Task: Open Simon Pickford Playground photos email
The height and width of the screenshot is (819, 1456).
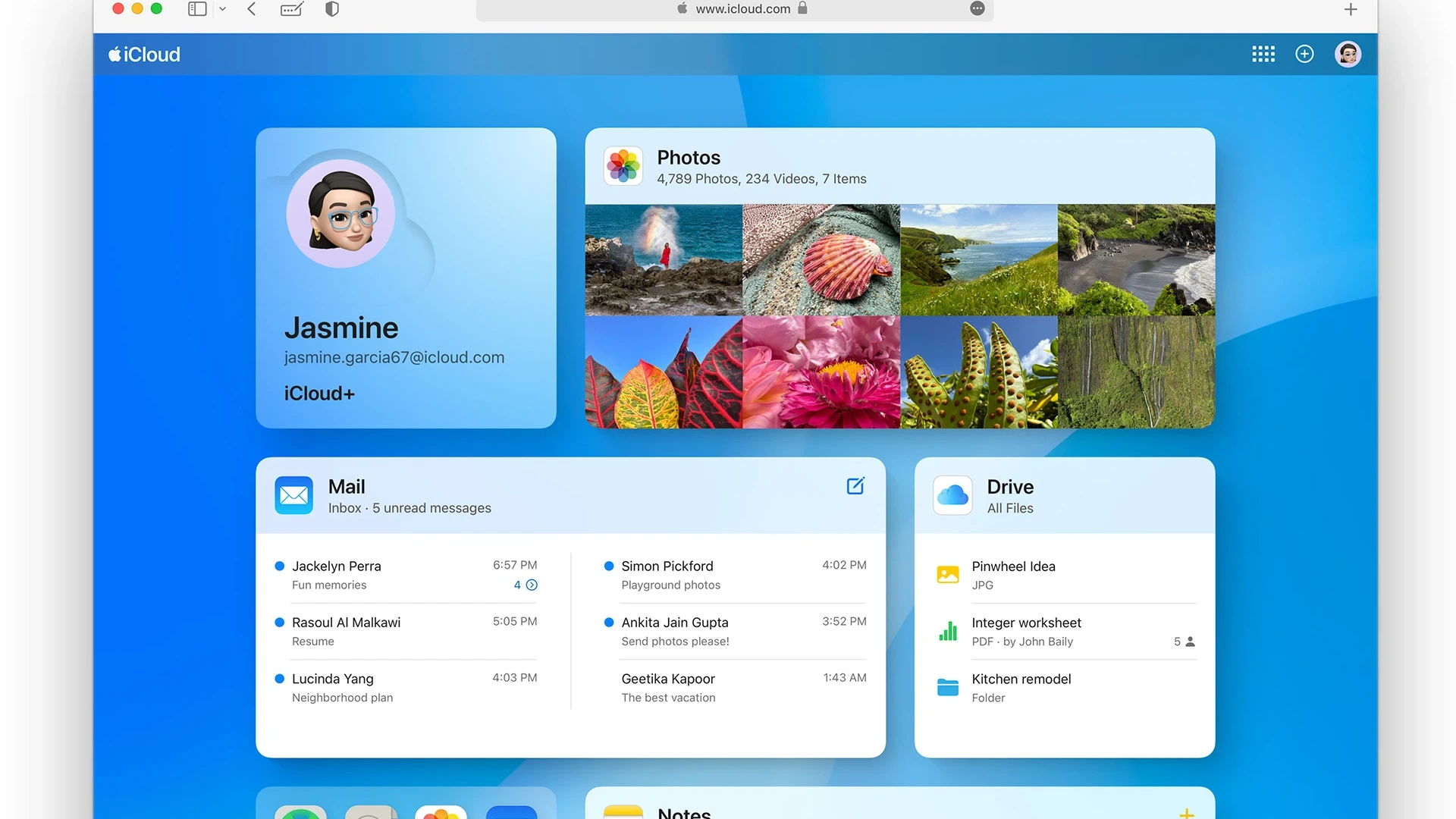Action: tap(735, 575)
